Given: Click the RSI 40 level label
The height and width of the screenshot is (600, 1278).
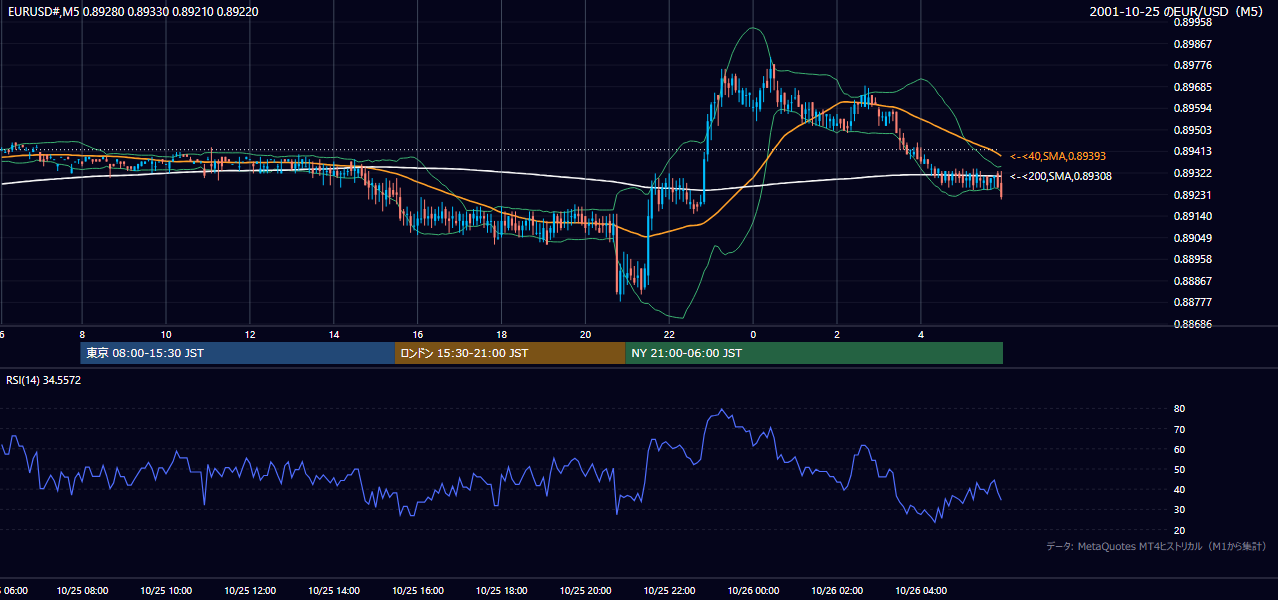Looking at the screenshot, I should click(1180, 489).
